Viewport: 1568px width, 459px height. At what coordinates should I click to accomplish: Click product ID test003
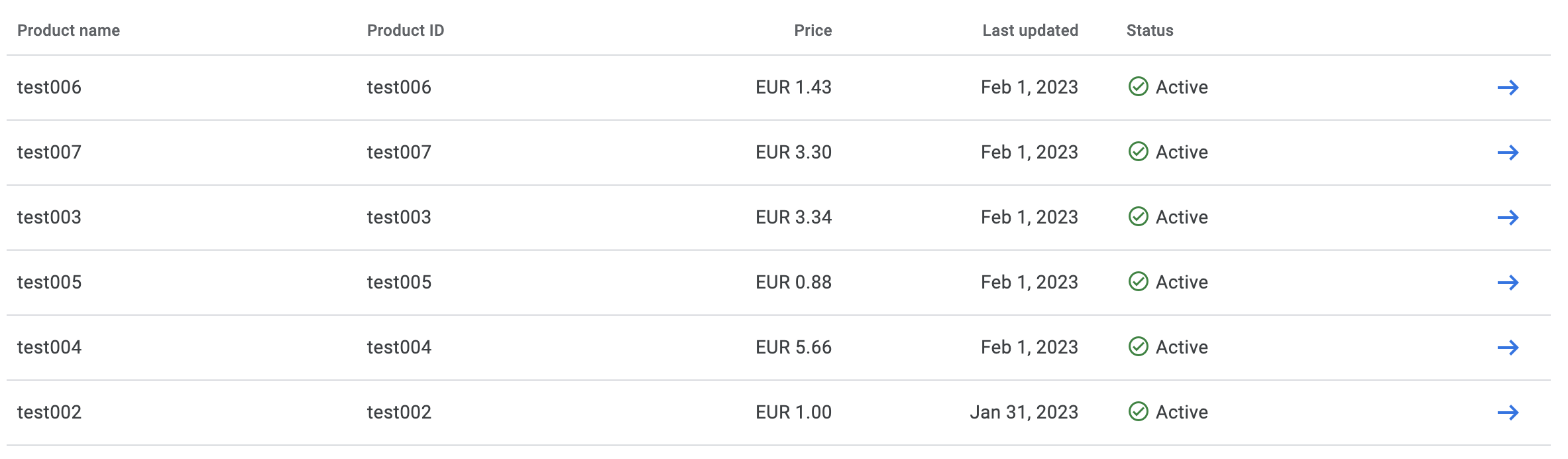click(399, 218)
